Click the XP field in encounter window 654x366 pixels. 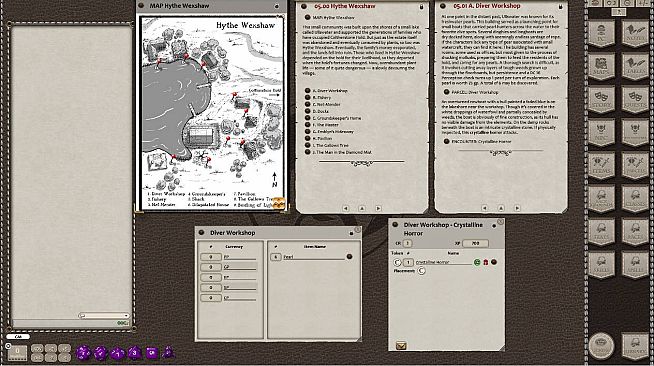[x=475, y=243]
